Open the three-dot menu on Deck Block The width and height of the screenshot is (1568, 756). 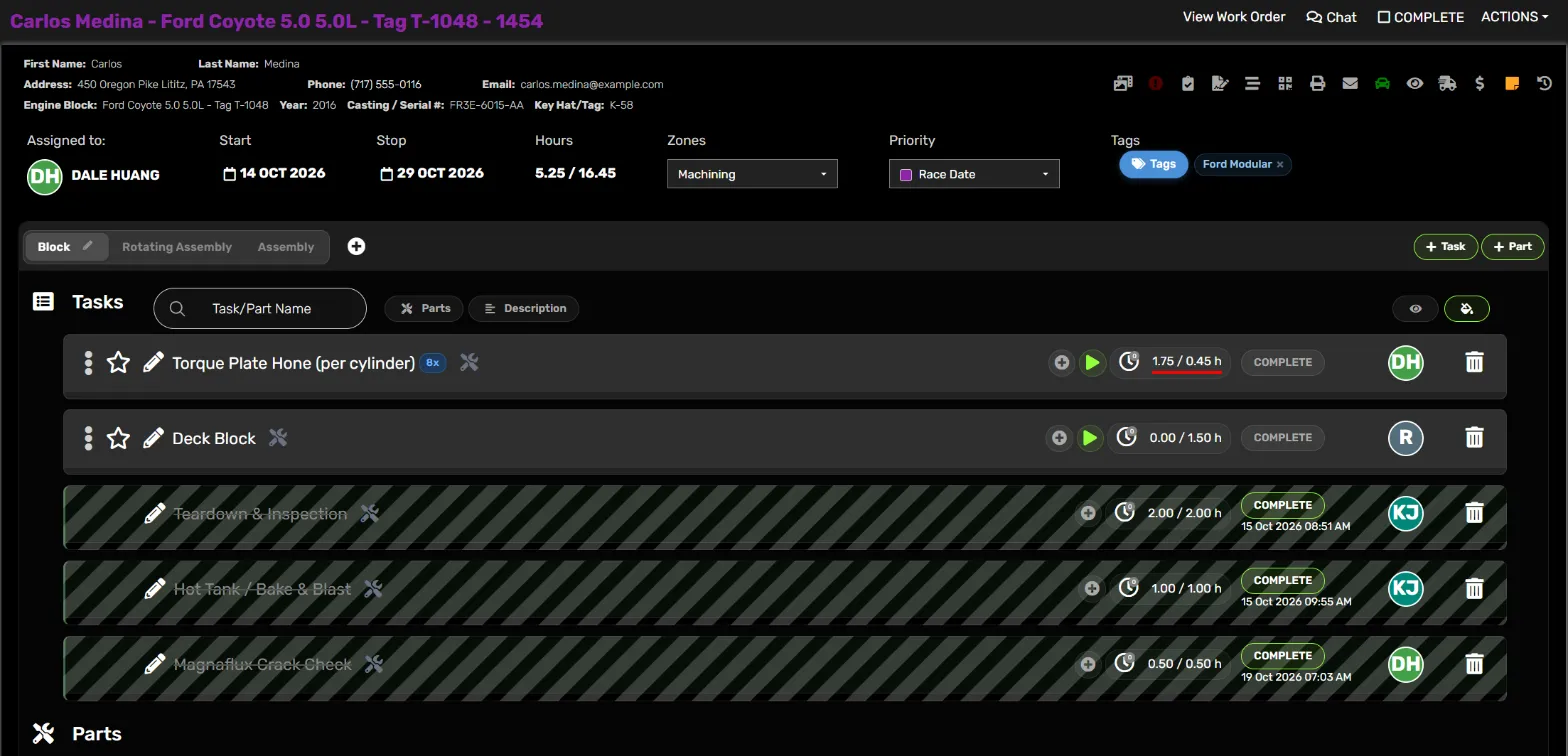coord(88,438)
